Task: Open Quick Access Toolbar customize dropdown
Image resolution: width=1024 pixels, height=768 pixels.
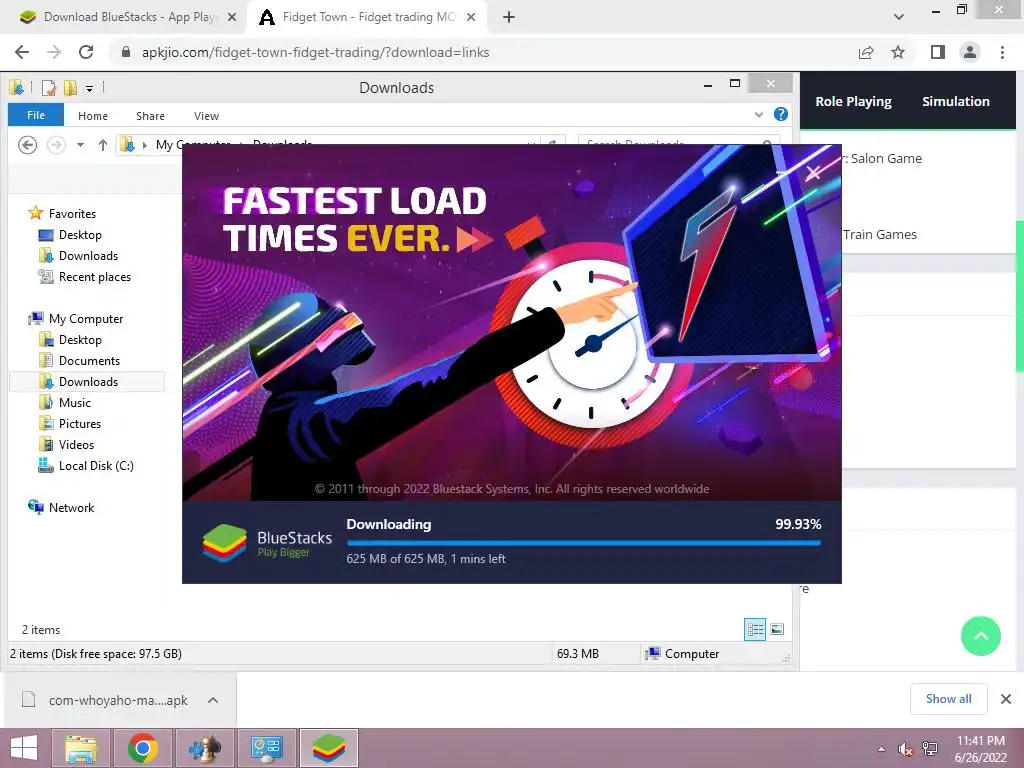Action: (89, 88)
